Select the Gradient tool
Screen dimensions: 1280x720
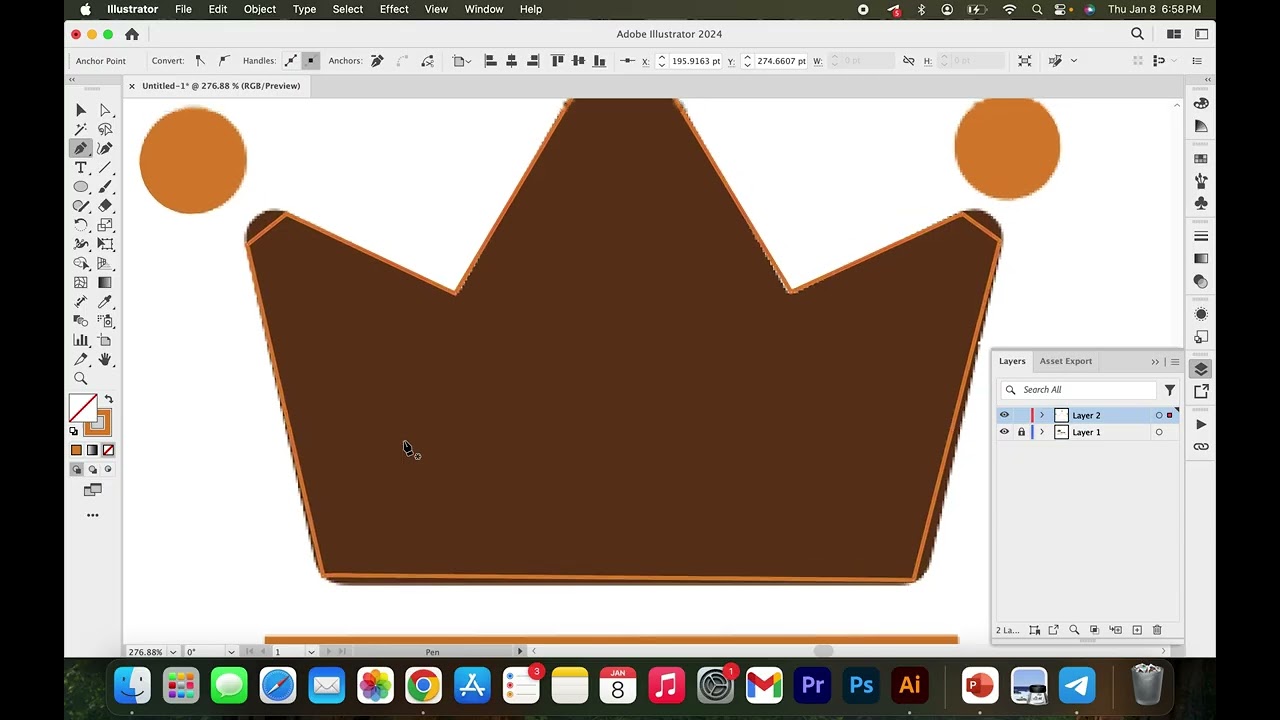[x=105, y=282]
